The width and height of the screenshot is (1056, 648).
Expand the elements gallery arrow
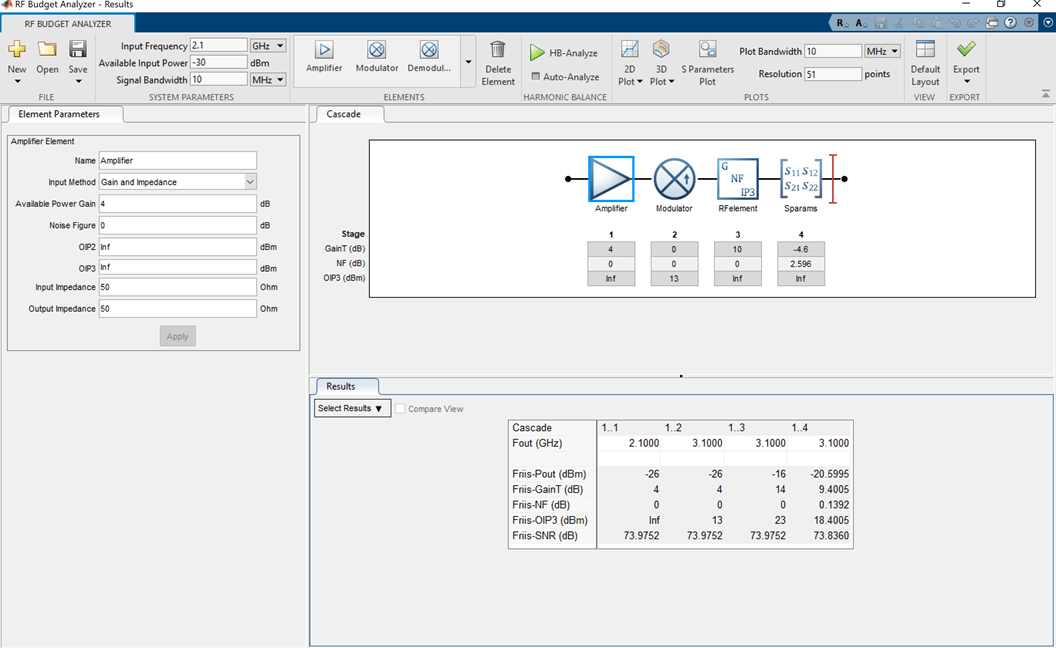[x=468, y=62]
